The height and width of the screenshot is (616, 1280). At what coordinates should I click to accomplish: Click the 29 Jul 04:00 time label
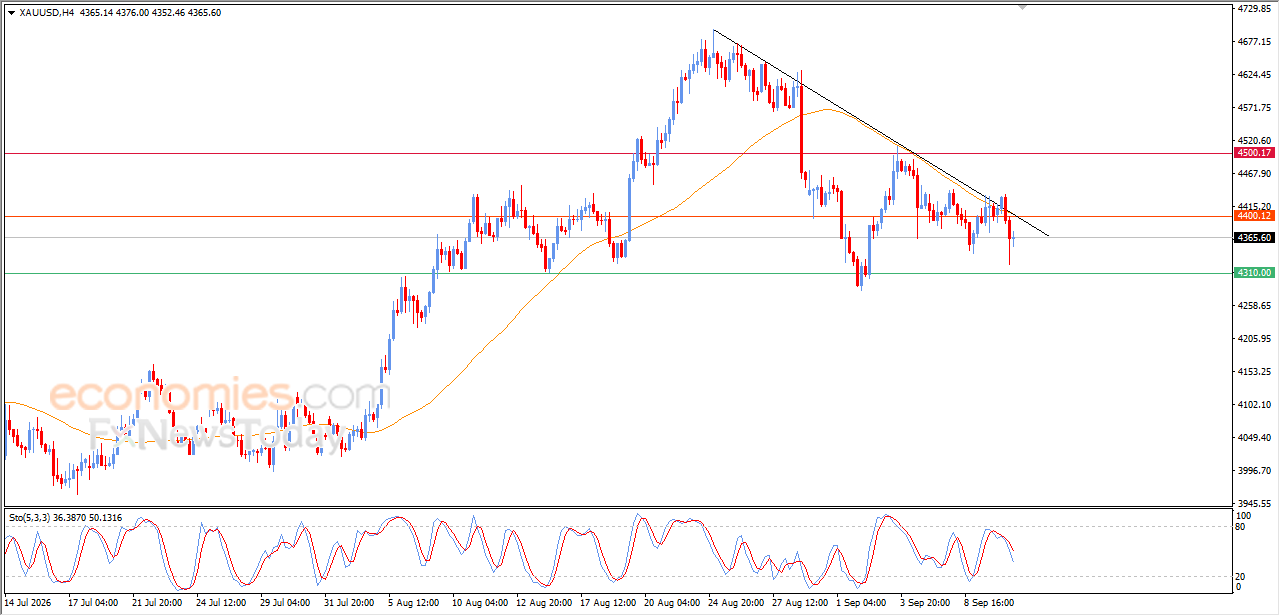point(286,603)
